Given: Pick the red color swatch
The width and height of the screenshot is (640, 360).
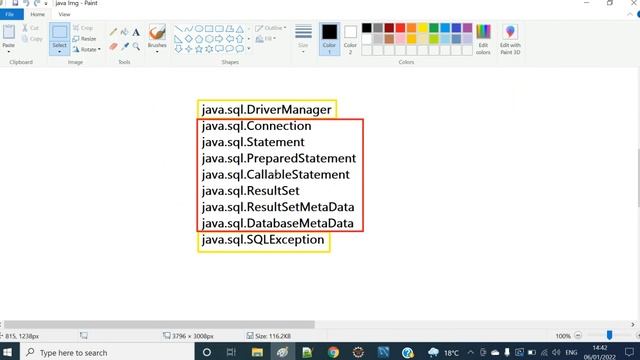Looking at the screenshot, I should (400, 28).
